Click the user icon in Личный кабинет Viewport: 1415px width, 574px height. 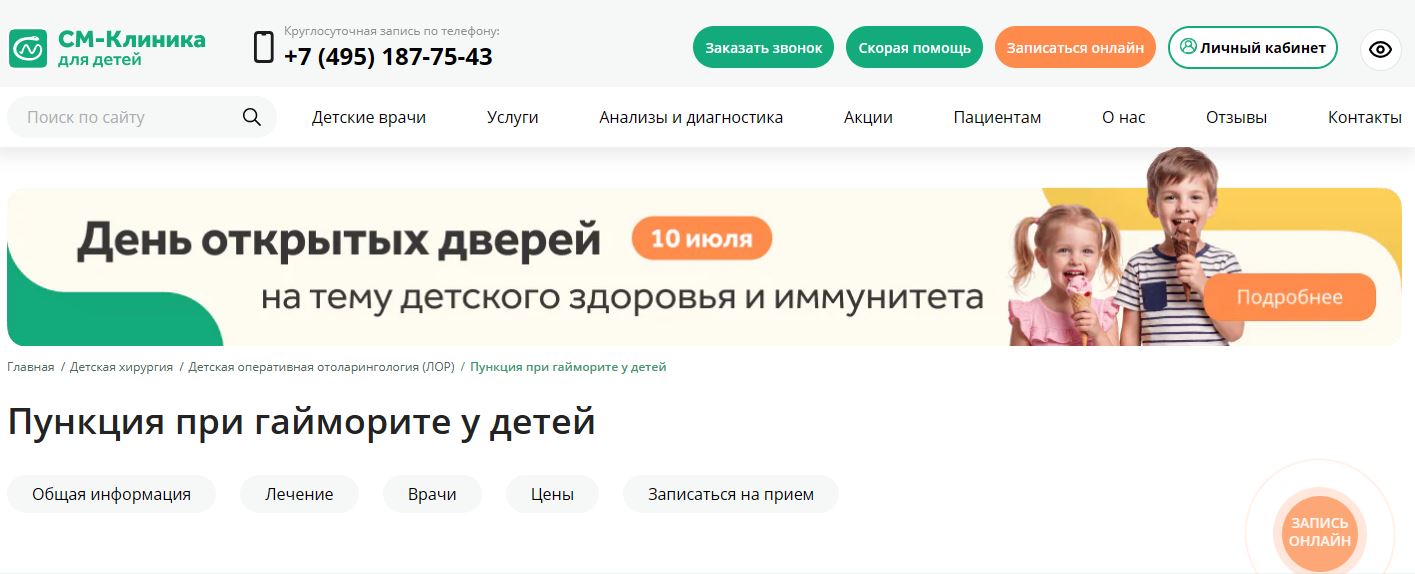tap(1188, 47)
